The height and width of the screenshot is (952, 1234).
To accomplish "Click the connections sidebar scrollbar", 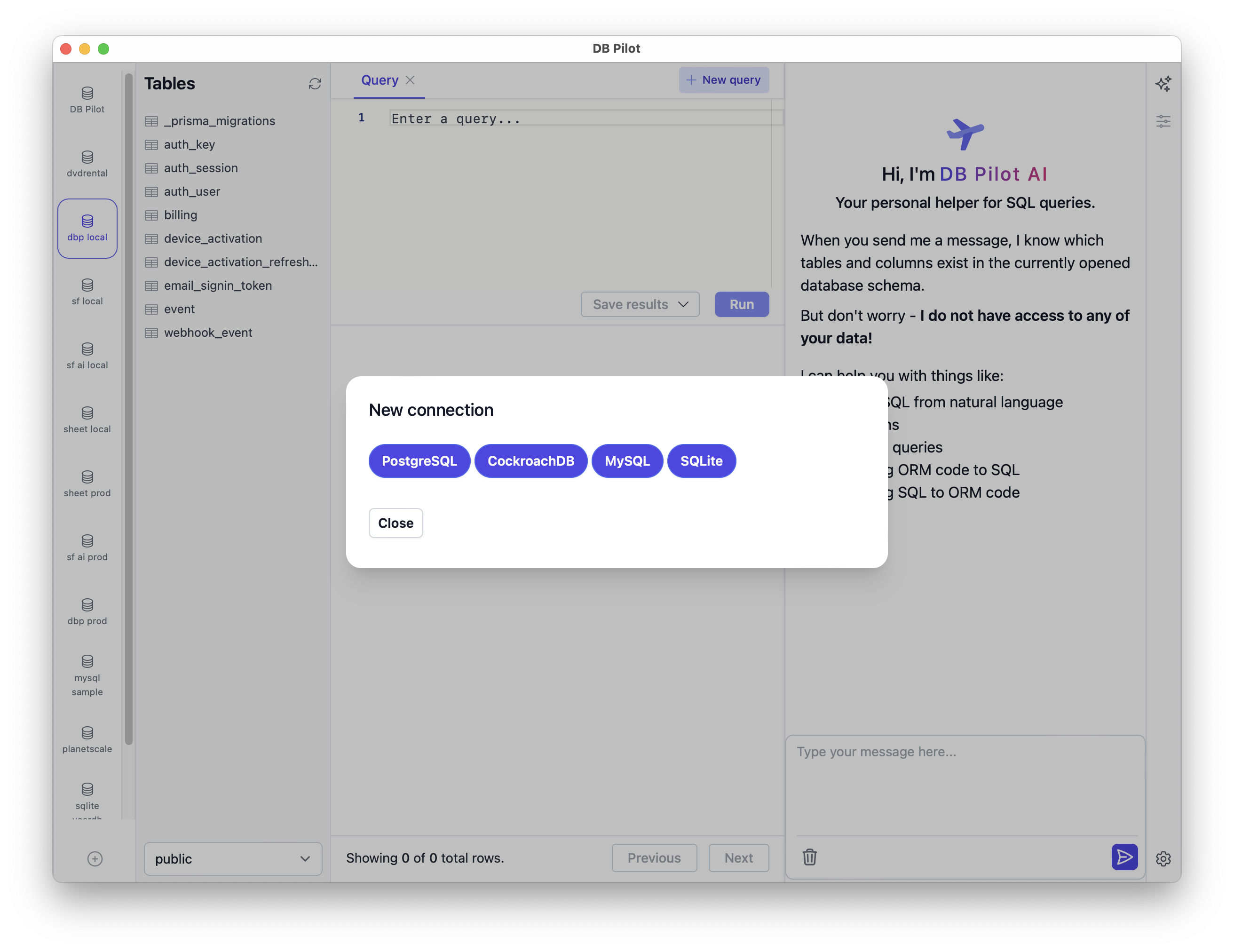I will point(129,409).
